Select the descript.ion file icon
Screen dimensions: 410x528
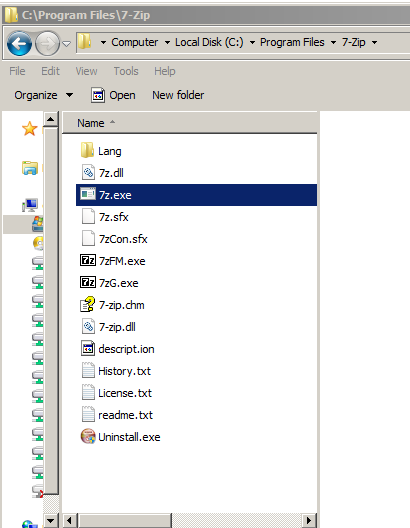pos(88,348)
